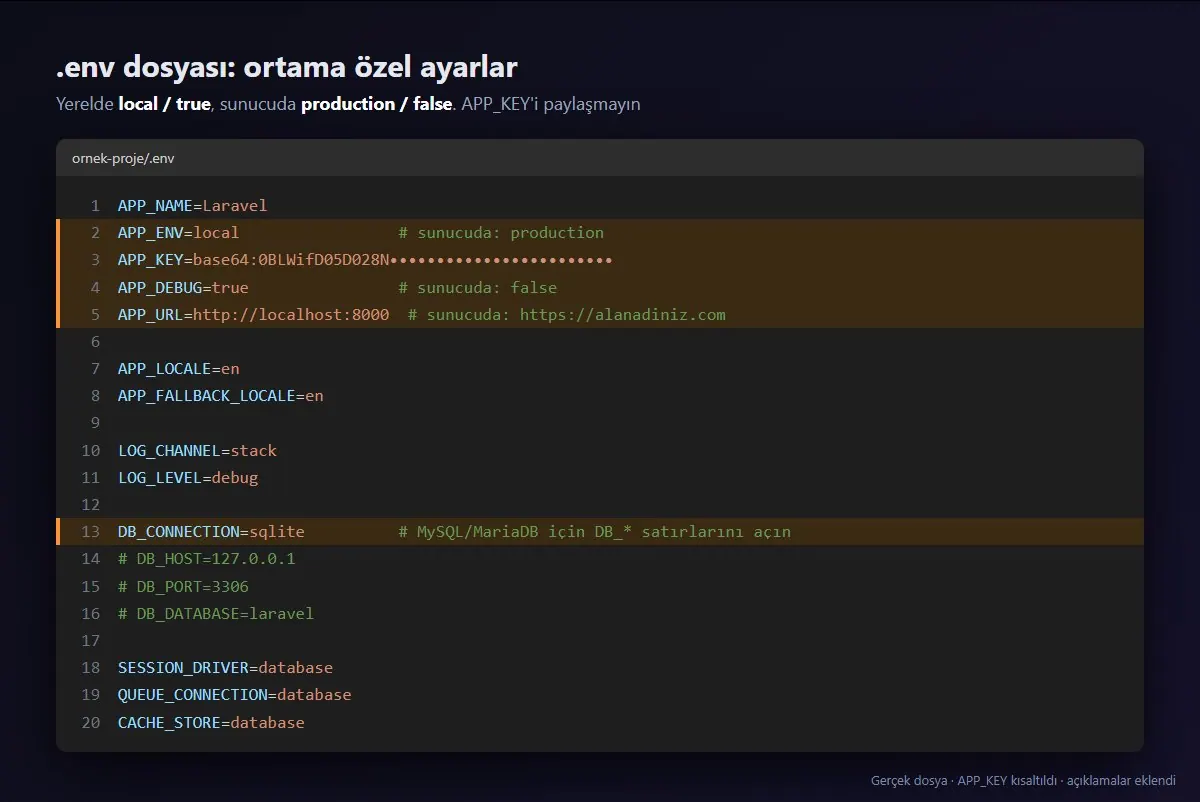The image size is (1200, 802).
Task: Click the DB_CONNECTION=sqlite setting
Action: coord(211,532)
